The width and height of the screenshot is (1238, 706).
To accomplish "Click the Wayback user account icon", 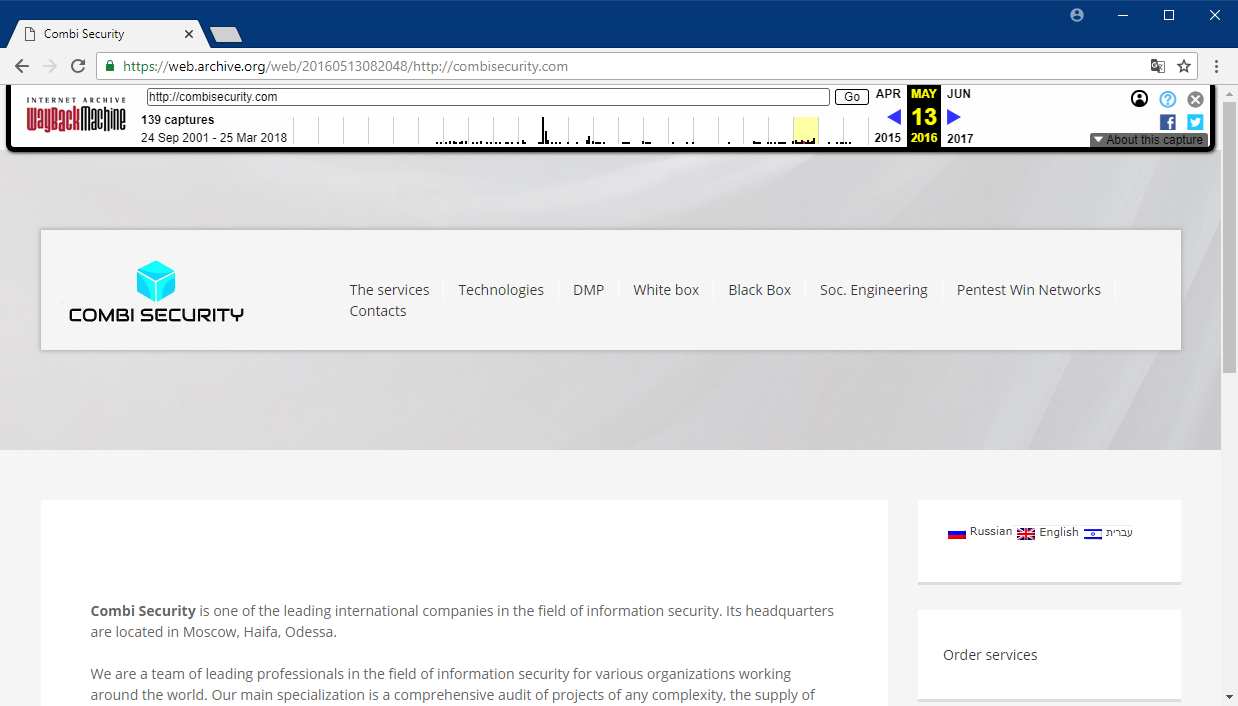I will 1139,99.
